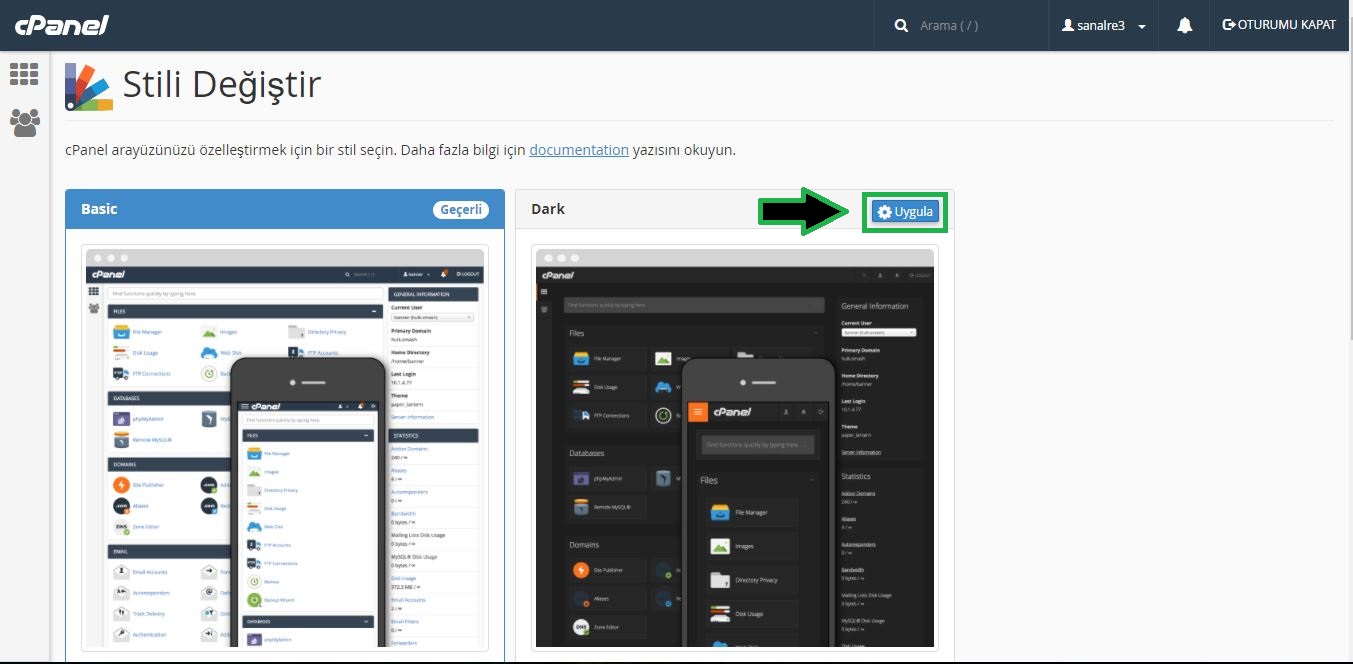Click the Geçerli badge on Basic
The width and height of the screenshot is (1353, 664).
coord(461,209)
